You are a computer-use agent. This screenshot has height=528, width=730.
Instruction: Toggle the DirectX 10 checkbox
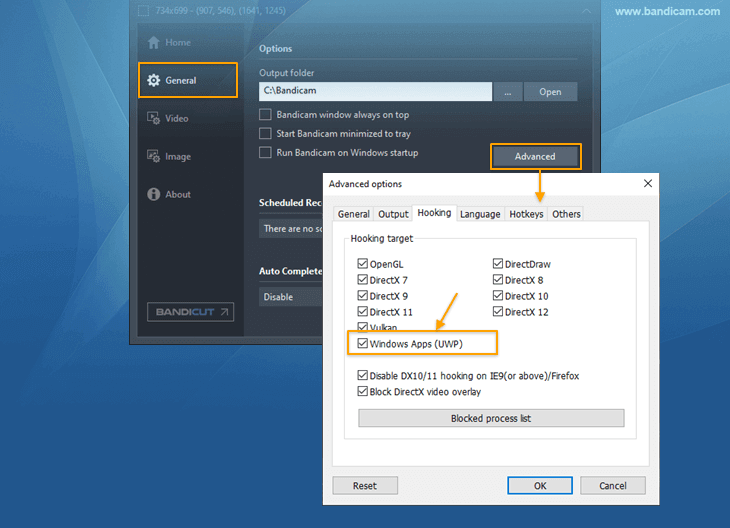point(498,296)
